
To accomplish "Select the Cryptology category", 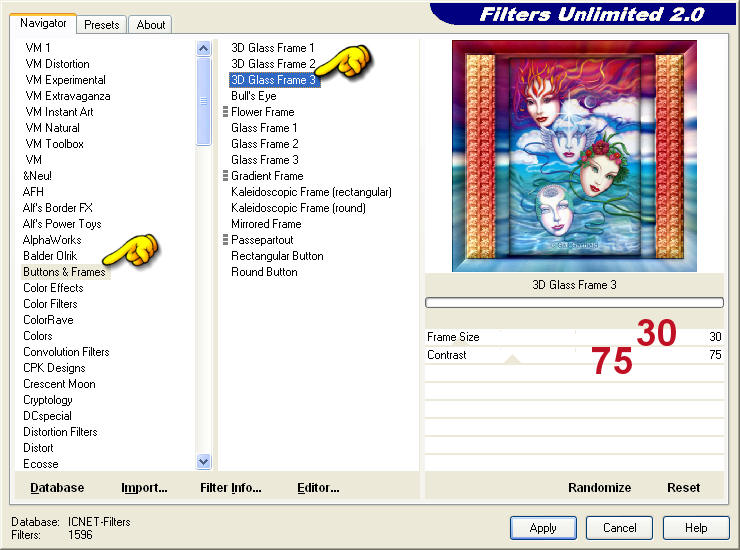I will coord(48,400).
